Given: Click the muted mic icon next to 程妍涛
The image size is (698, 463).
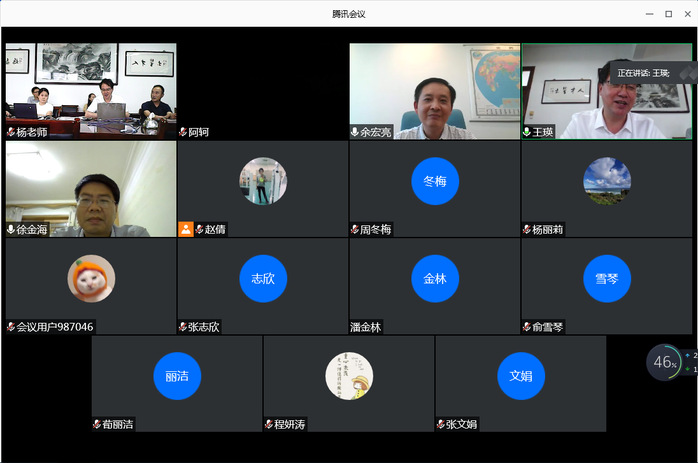Looking at the screenshot, I should [x=269, y=424].
